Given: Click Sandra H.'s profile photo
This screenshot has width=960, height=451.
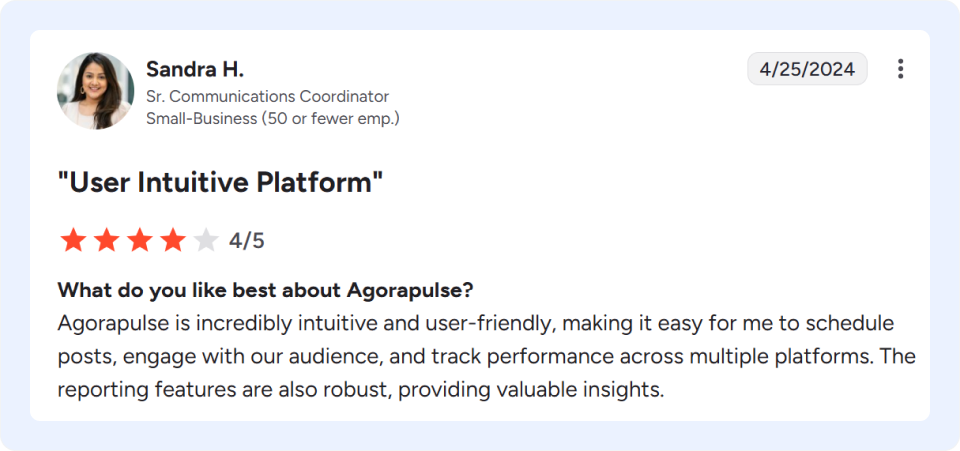Looking at the screenshot, I should [96, 91].
